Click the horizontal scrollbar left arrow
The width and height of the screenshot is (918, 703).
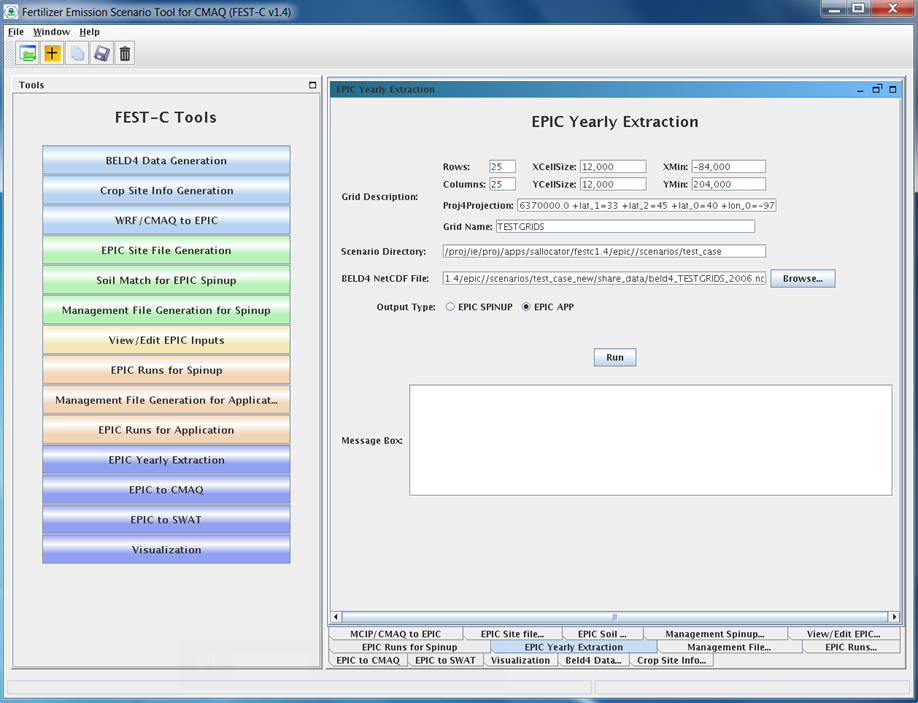[336, 616]
